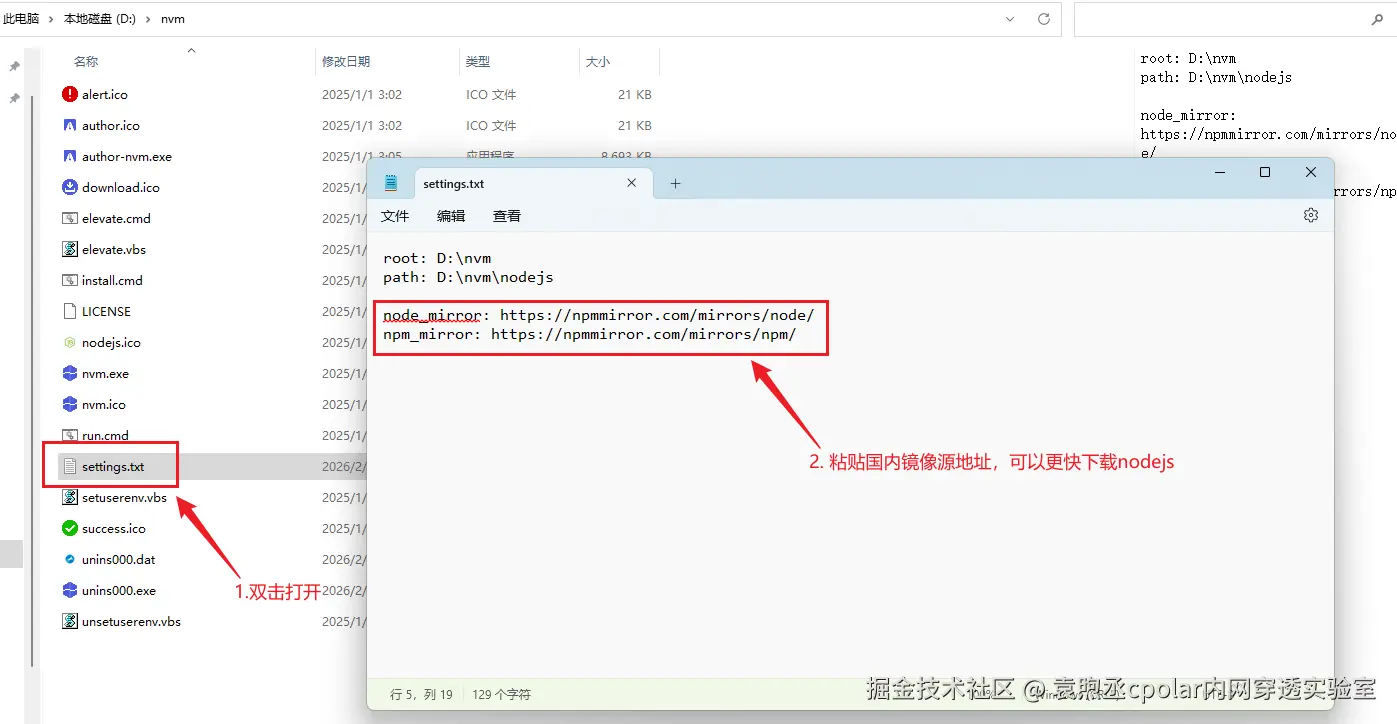Maximize the Notepad window
The width and height of the screenshot is (1397, 724).
coord(1264,173)
